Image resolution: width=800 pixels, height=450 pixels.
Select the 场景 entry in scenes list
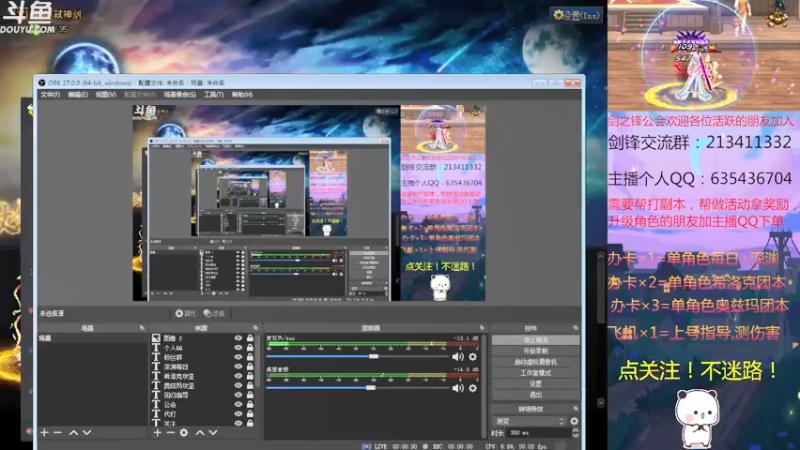click(x=92, y=338)
